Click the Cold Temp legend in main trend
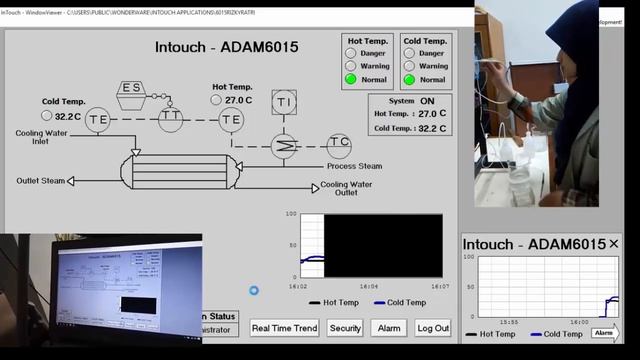 tap(400, 302)
